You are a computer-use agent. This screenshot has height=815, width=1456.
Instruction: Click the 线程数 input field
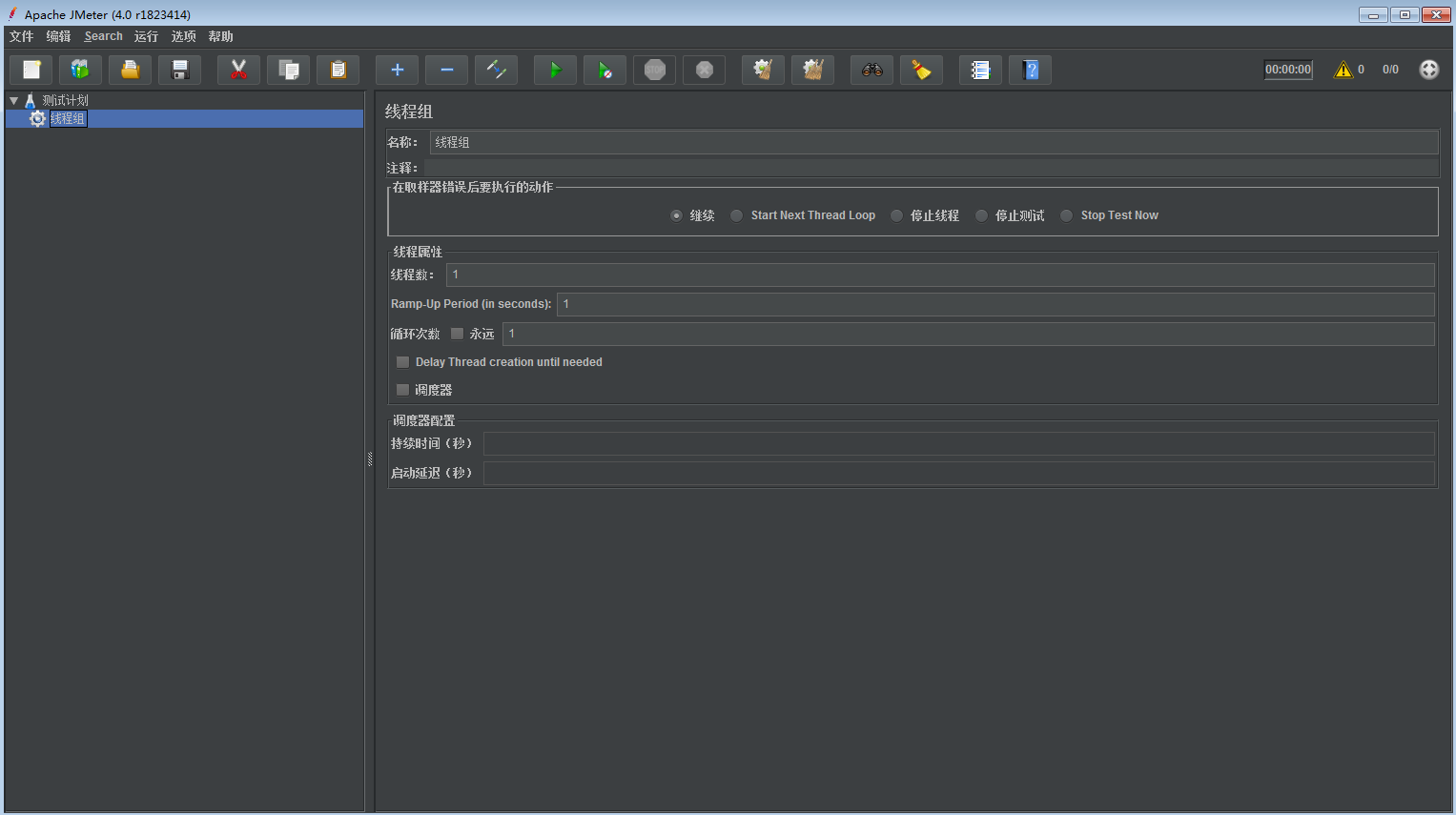coord(940,275)
